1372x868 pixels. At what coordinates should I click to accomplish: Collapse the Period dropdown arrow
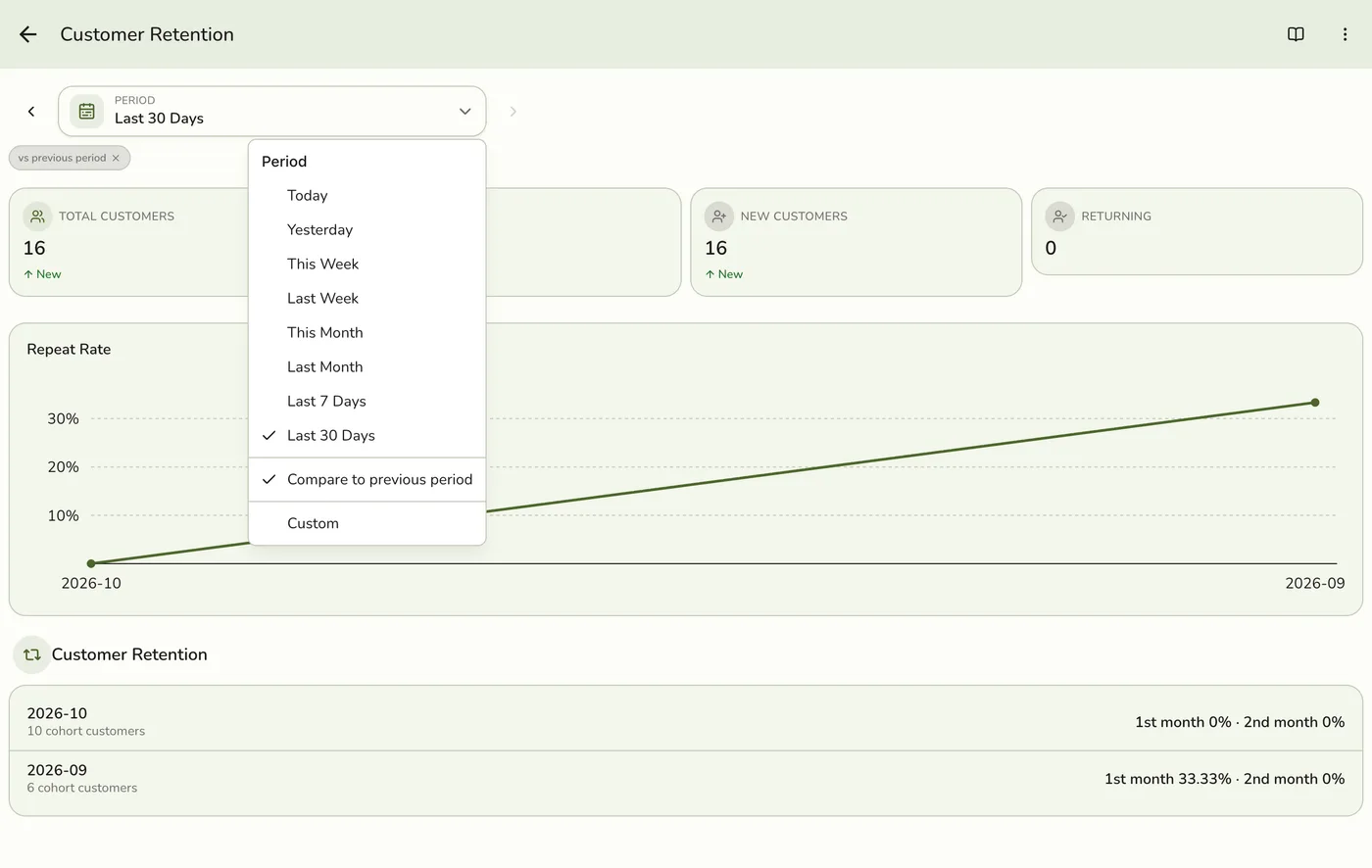tap(465, 112)
